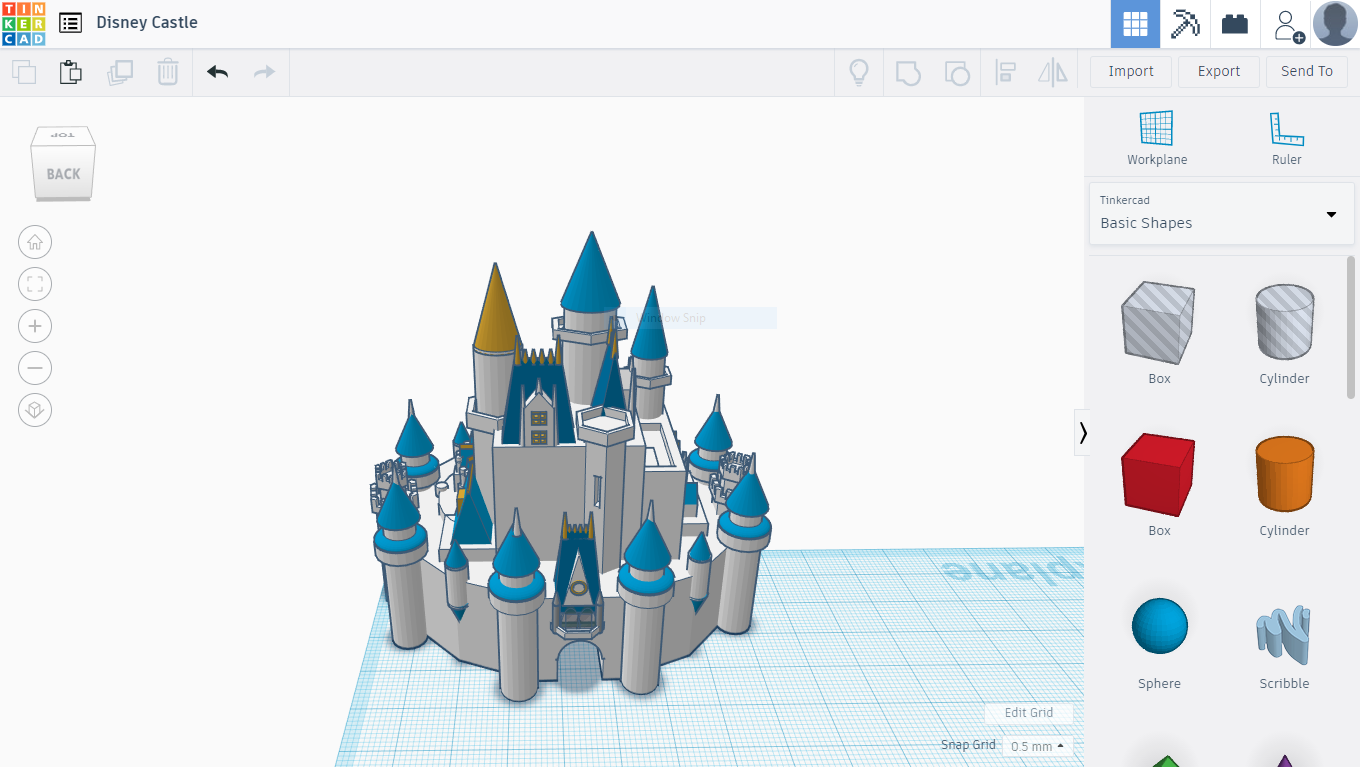Click the shapes panel scrollbar
The height and width of the screenshot is (767, 1360).
tap(1352, 327)
